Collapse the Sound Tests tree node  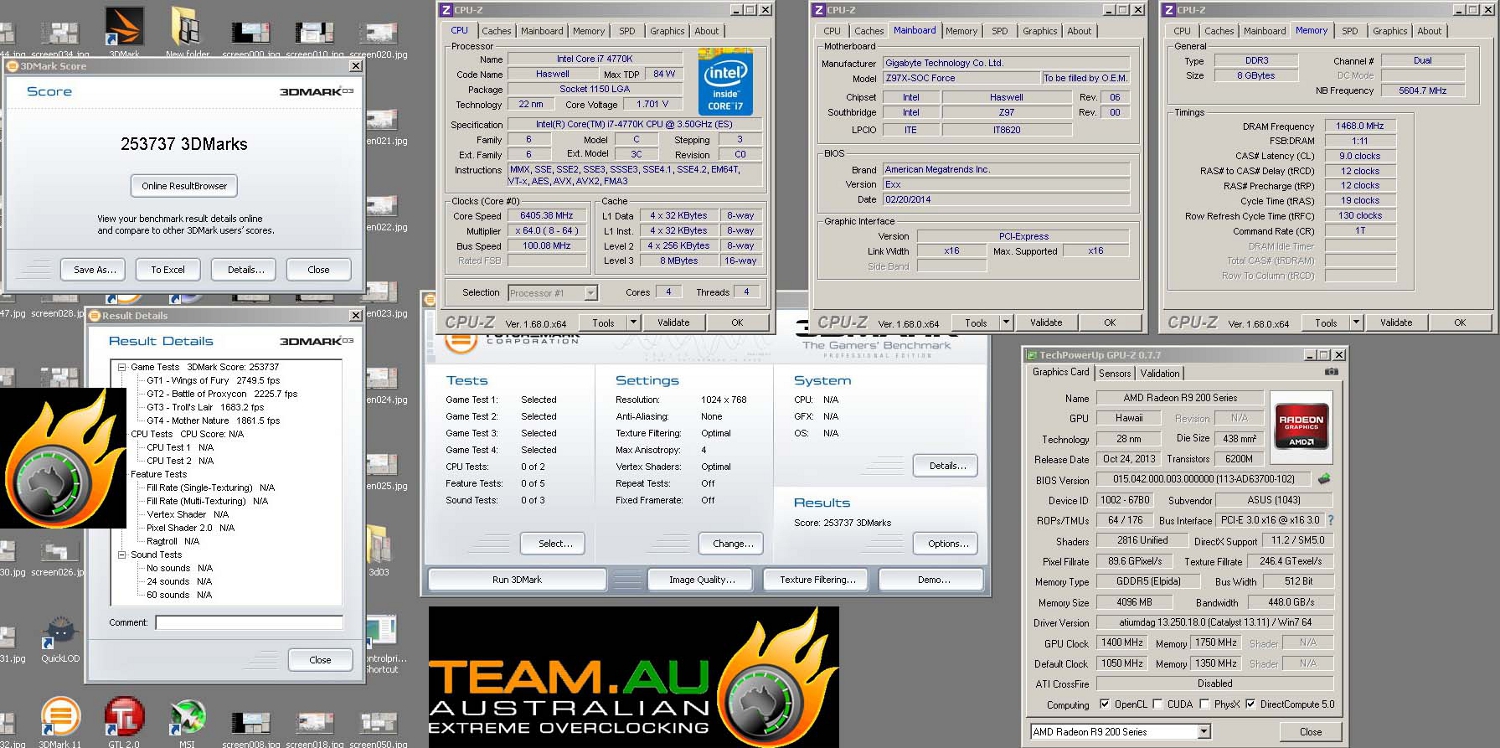[x=122, y=554]
